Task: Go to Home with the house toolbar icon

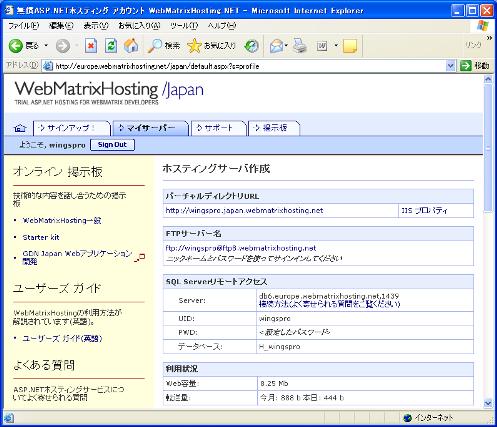Action: (x=131, y=46)
